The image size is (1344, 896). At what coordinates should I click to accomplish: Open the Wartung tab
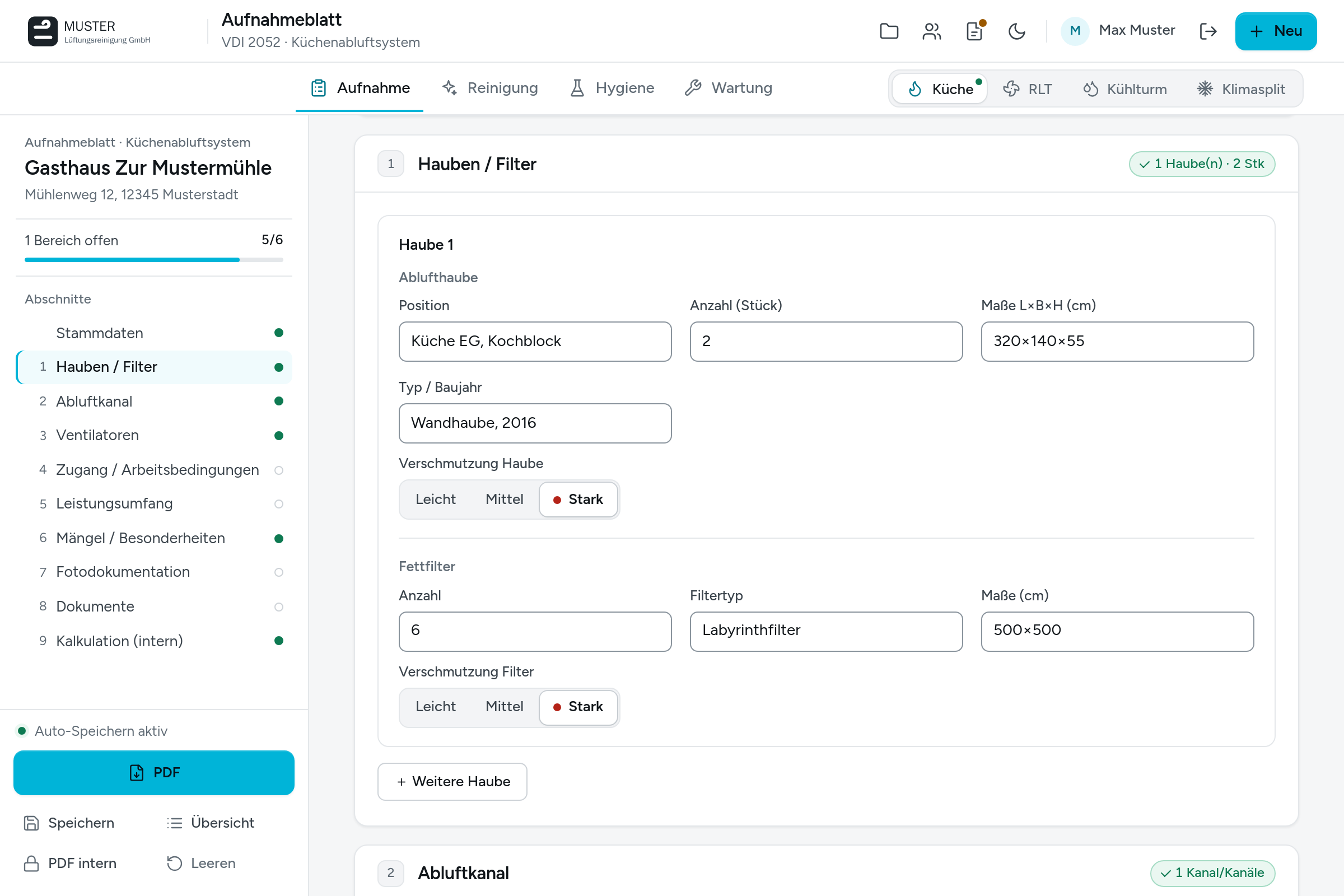728,88
